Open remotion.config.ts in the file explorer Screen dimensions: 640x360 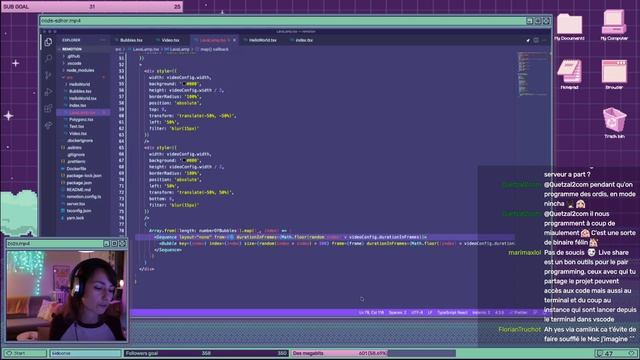click(x=83, y=197)
